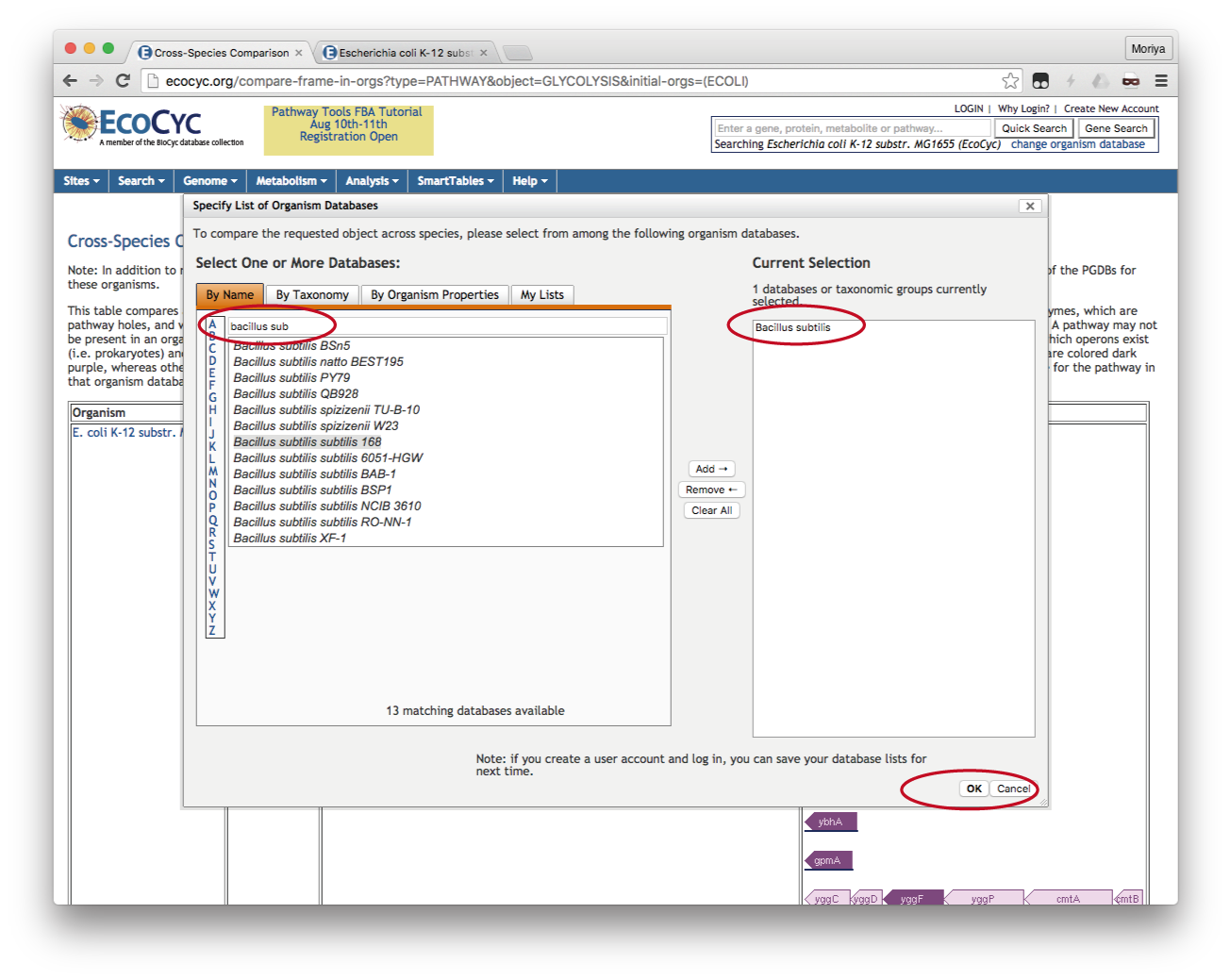Choose Bacillus subtilis spizizenii TU-B-10
Image resolution: width=1230 pixels, height=980 pixels.
point(326,410)
